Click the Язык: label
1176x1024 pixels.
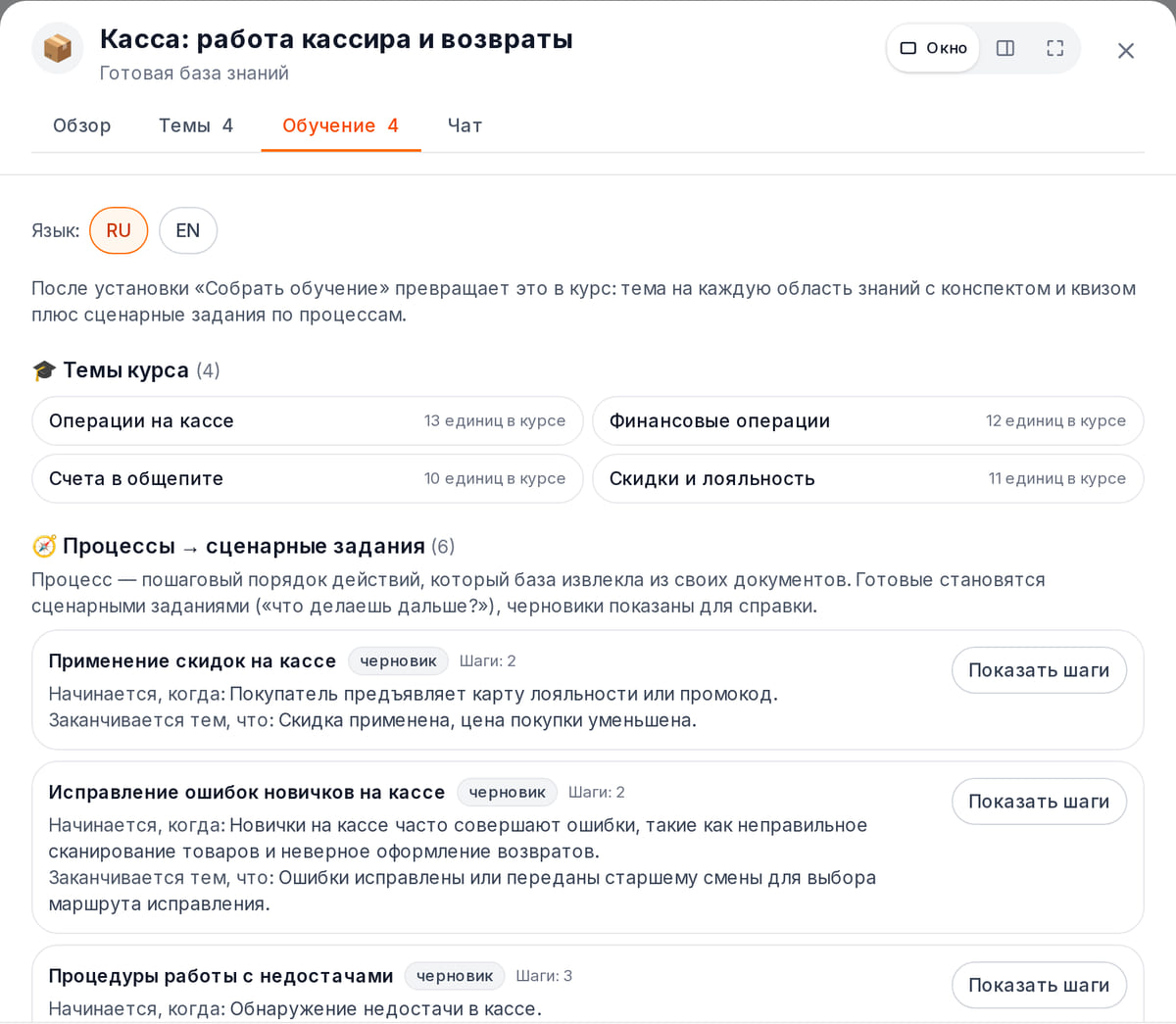point(56,230)
